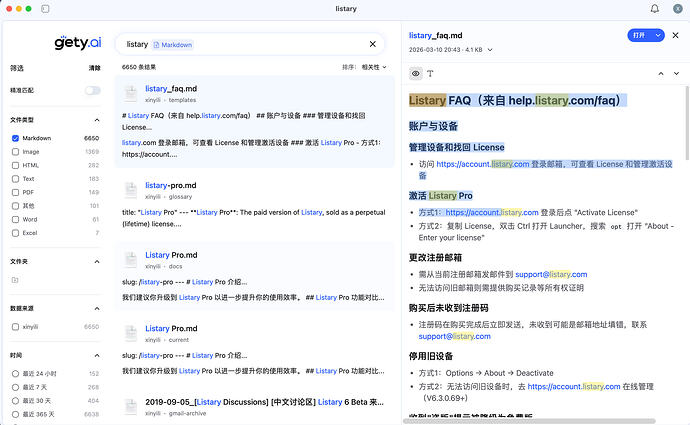Check the 其他 file type checkbox
The image size is (690, 425).
pyautogui.click(x=15, y=206)
